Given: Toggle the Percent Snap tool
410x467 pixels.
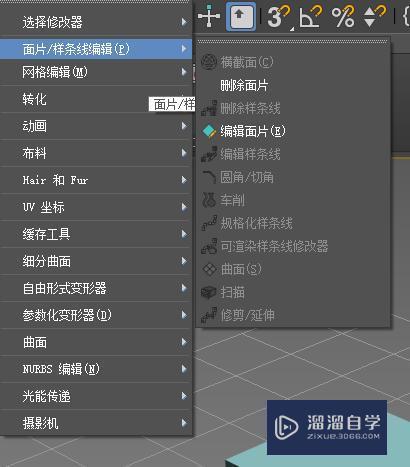Looking at the screenshot, I should (x=343, y=16).
